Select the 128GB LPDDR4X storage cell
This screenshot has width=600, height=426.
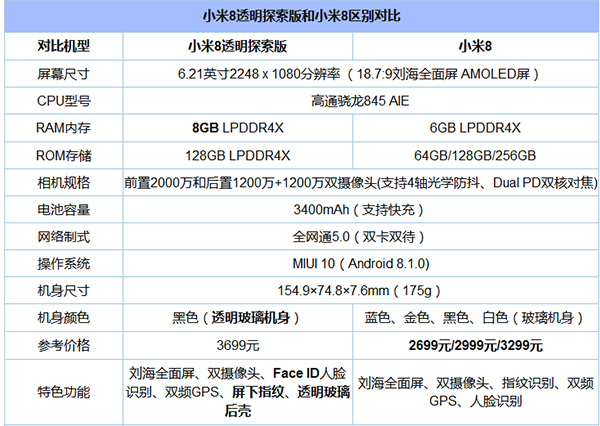tap(237, 155)
